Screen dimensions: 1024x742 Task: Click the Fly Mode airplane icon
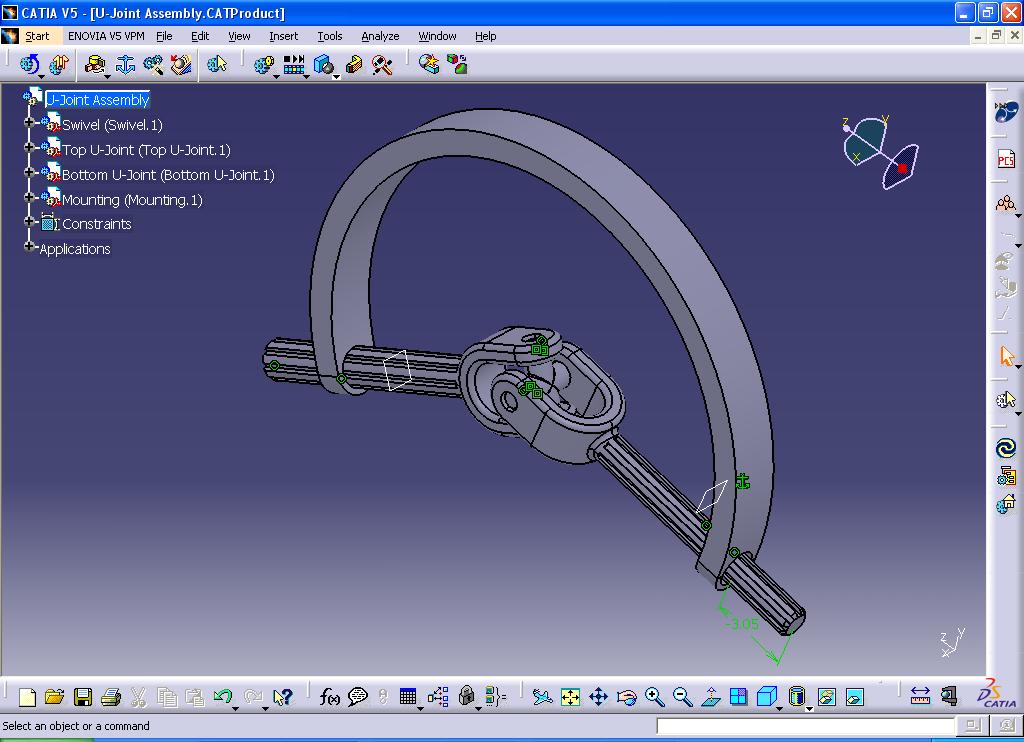click(x=543, y=697)
